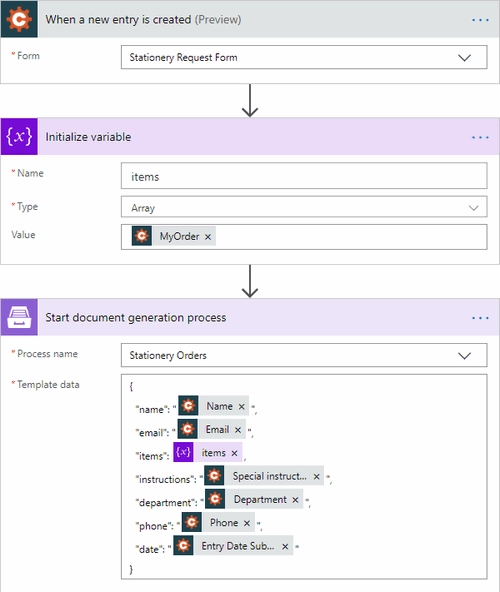Click the Email dynamic content token
Screen dimensions: 500x592
click(x=211, y=429)
